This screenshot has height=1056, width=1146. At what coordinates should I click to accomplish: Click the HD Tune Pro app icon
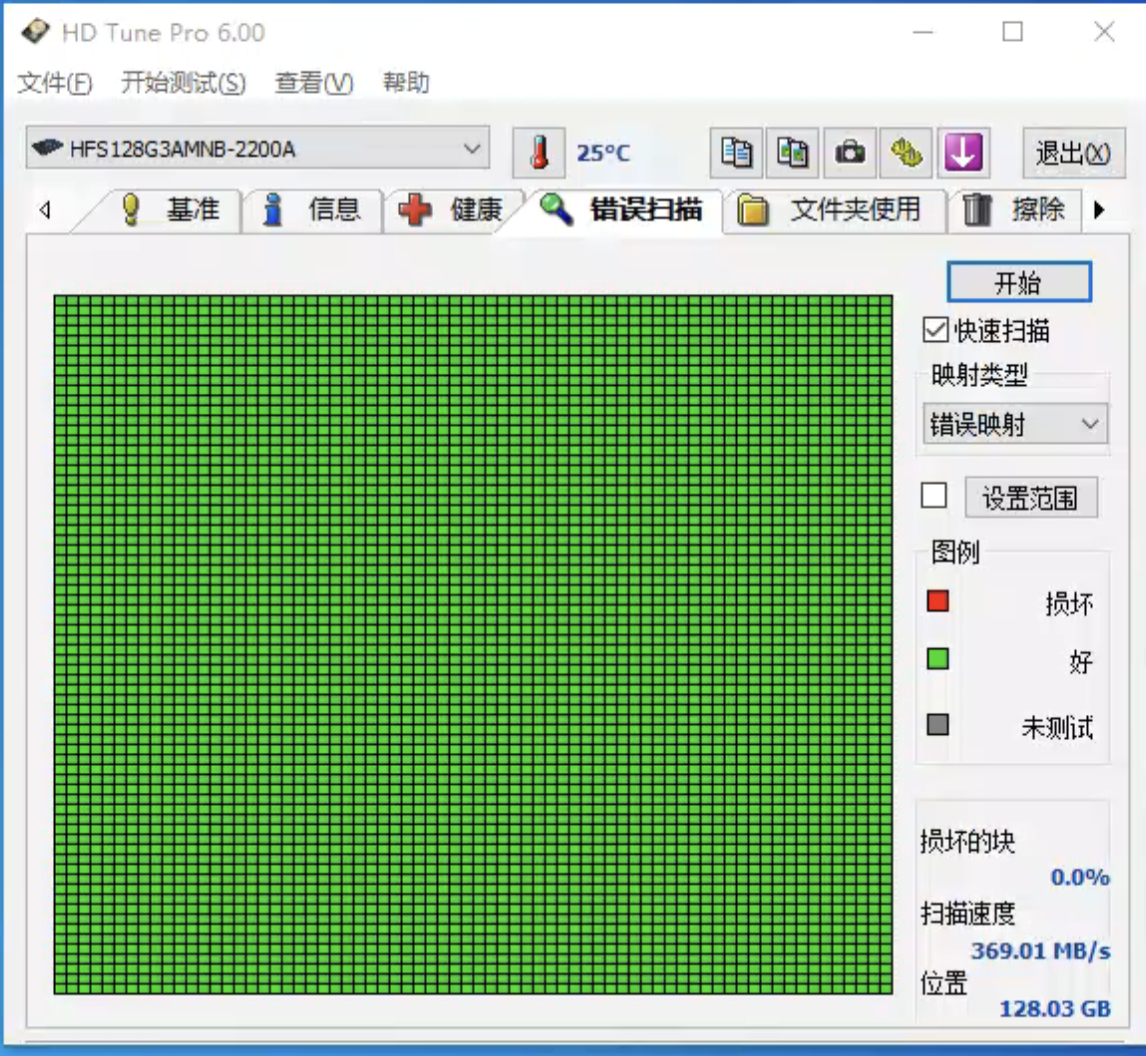coord(35,31)
